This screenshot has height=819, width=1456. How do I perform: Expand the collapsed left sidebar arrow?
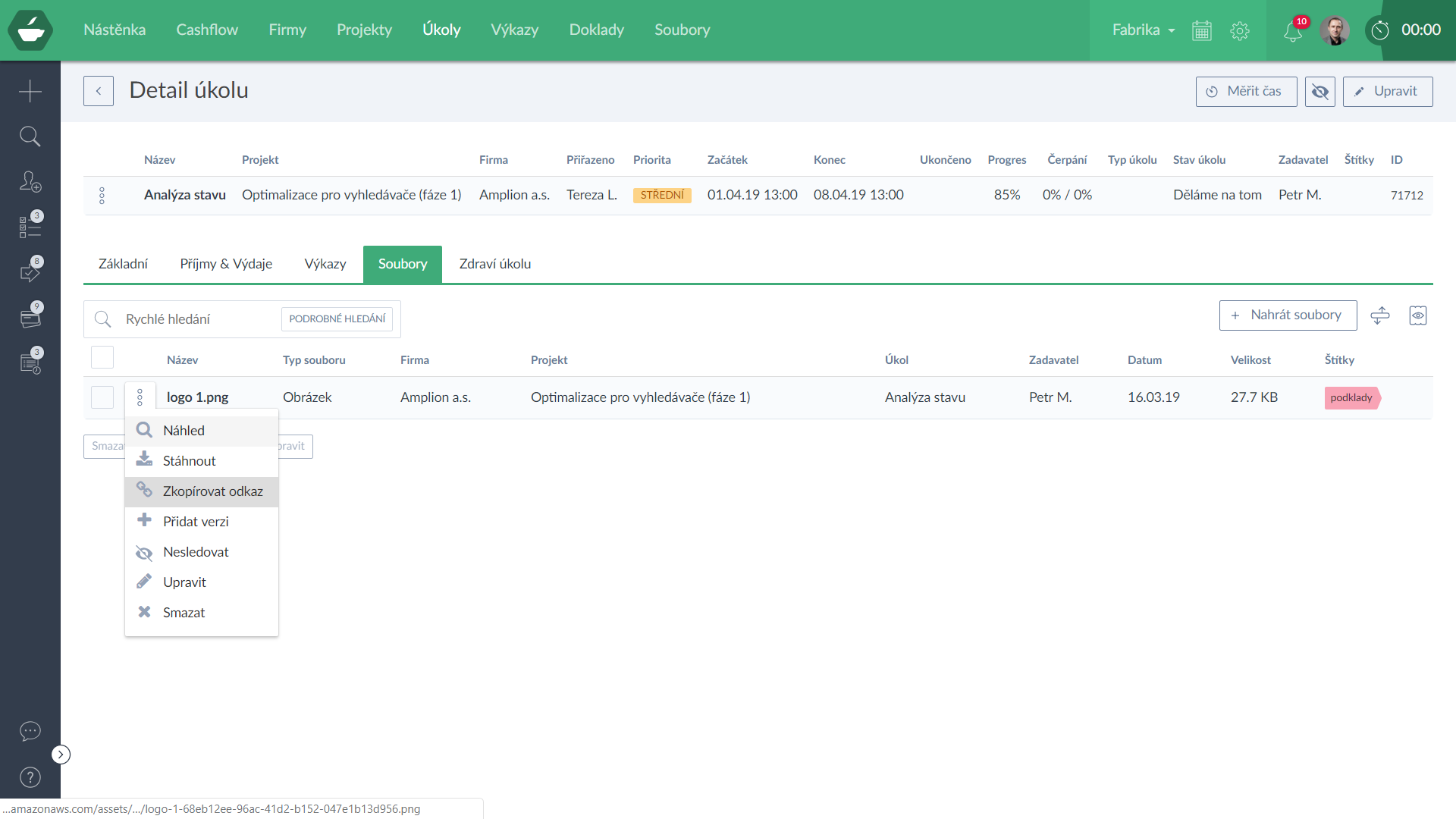tap(61, 755)
